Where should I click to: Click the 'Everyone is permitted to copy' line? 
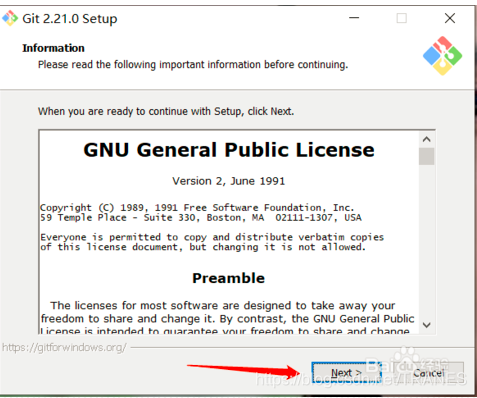212,237
